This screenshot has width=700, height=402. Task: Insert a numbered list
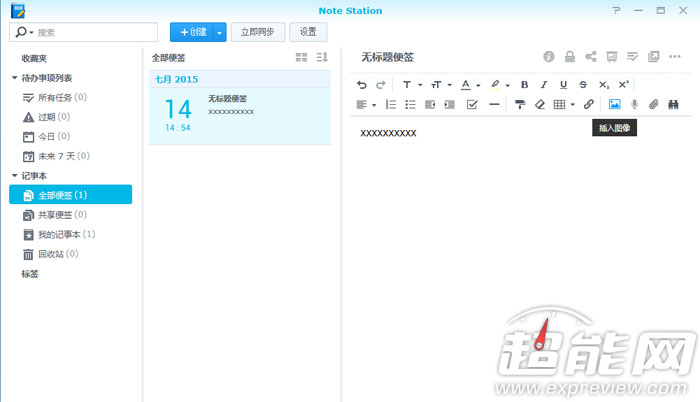391,105
